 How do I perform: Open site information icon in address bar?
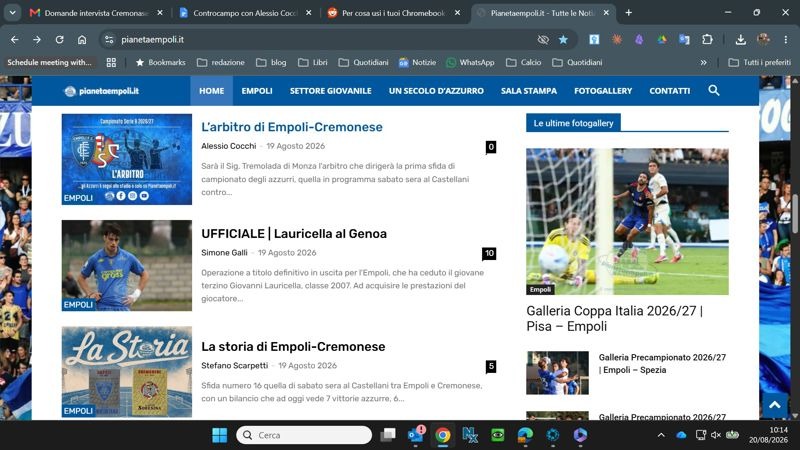coord(109,39)
